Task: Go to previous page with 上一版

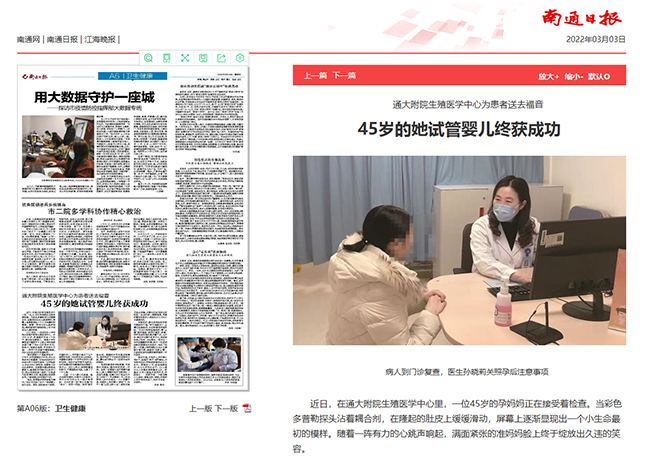Action: pos(201,408)
